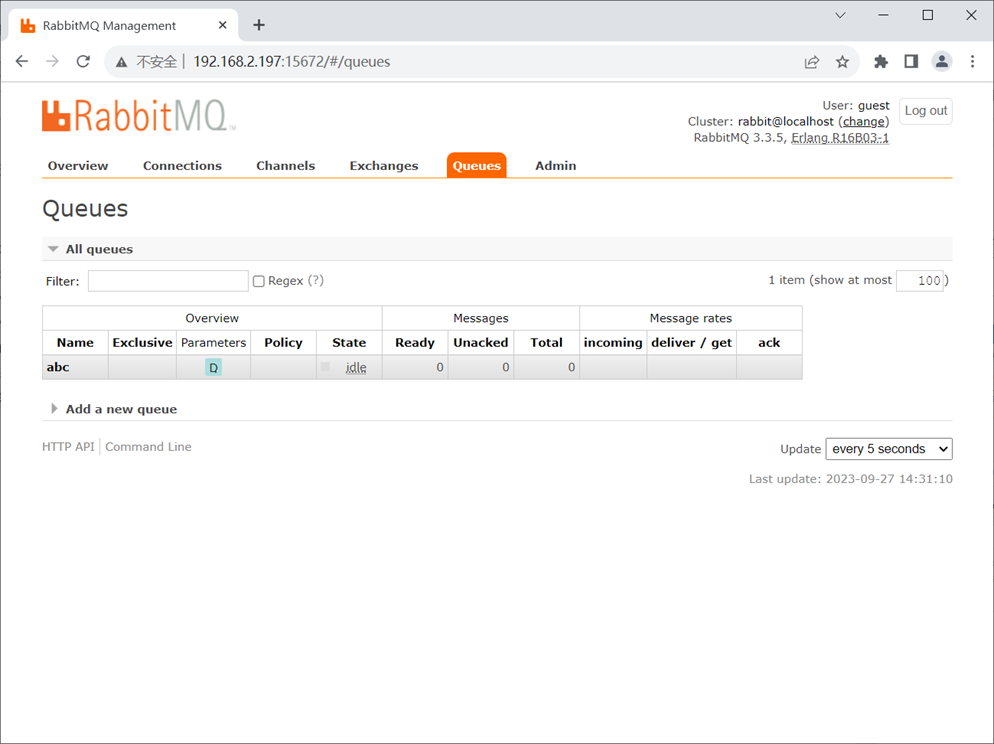Click the not-secure warning icon

coord(121,62)
